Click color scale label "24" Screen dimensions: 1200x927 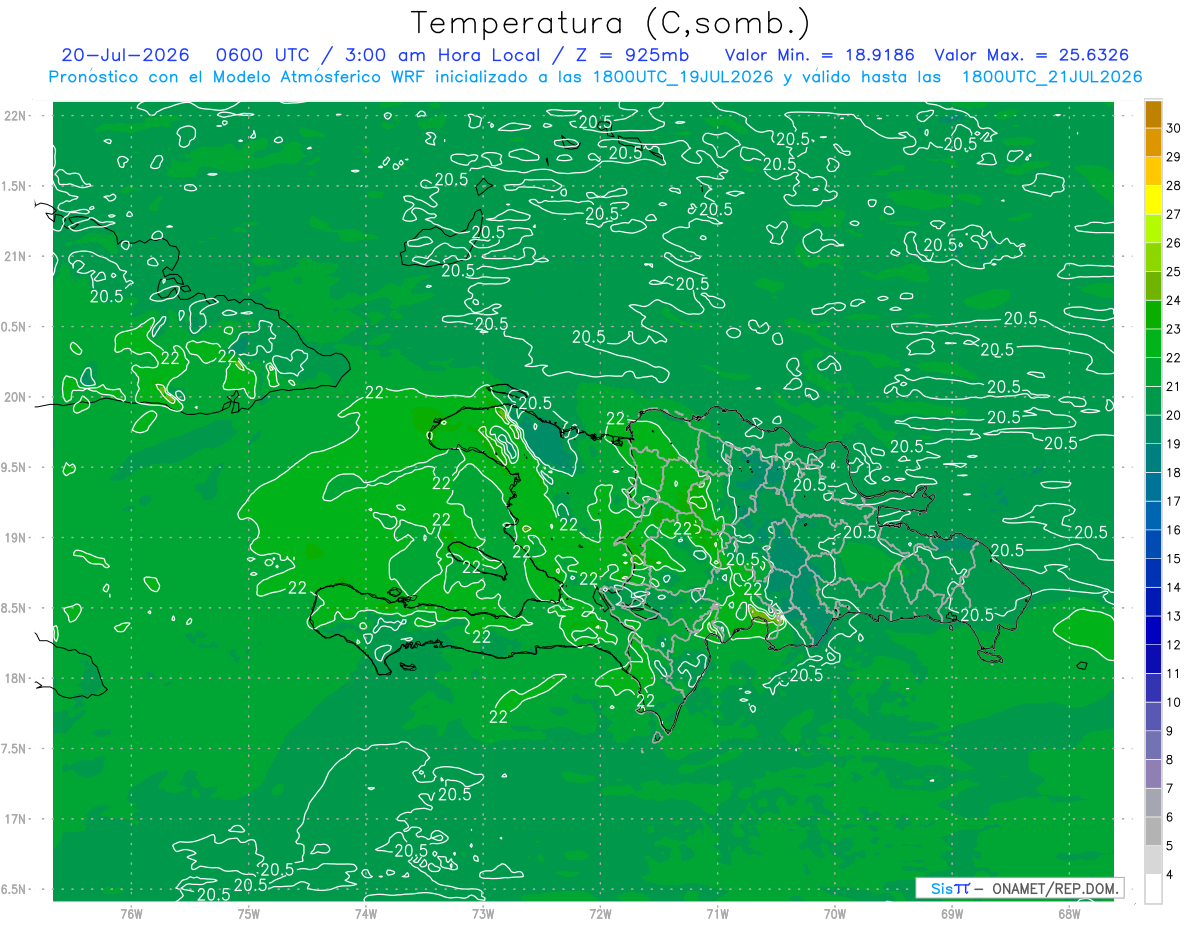1173,300
